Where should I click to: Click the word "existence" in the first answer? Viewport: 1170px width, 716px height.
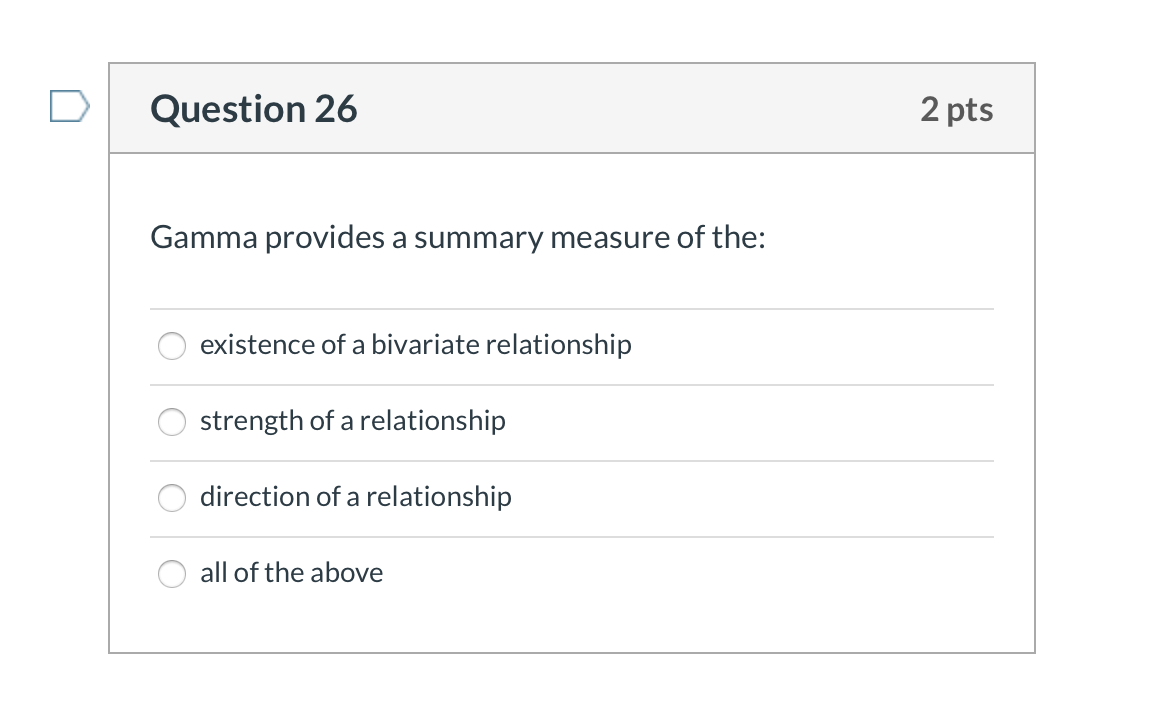pos(257,345)
